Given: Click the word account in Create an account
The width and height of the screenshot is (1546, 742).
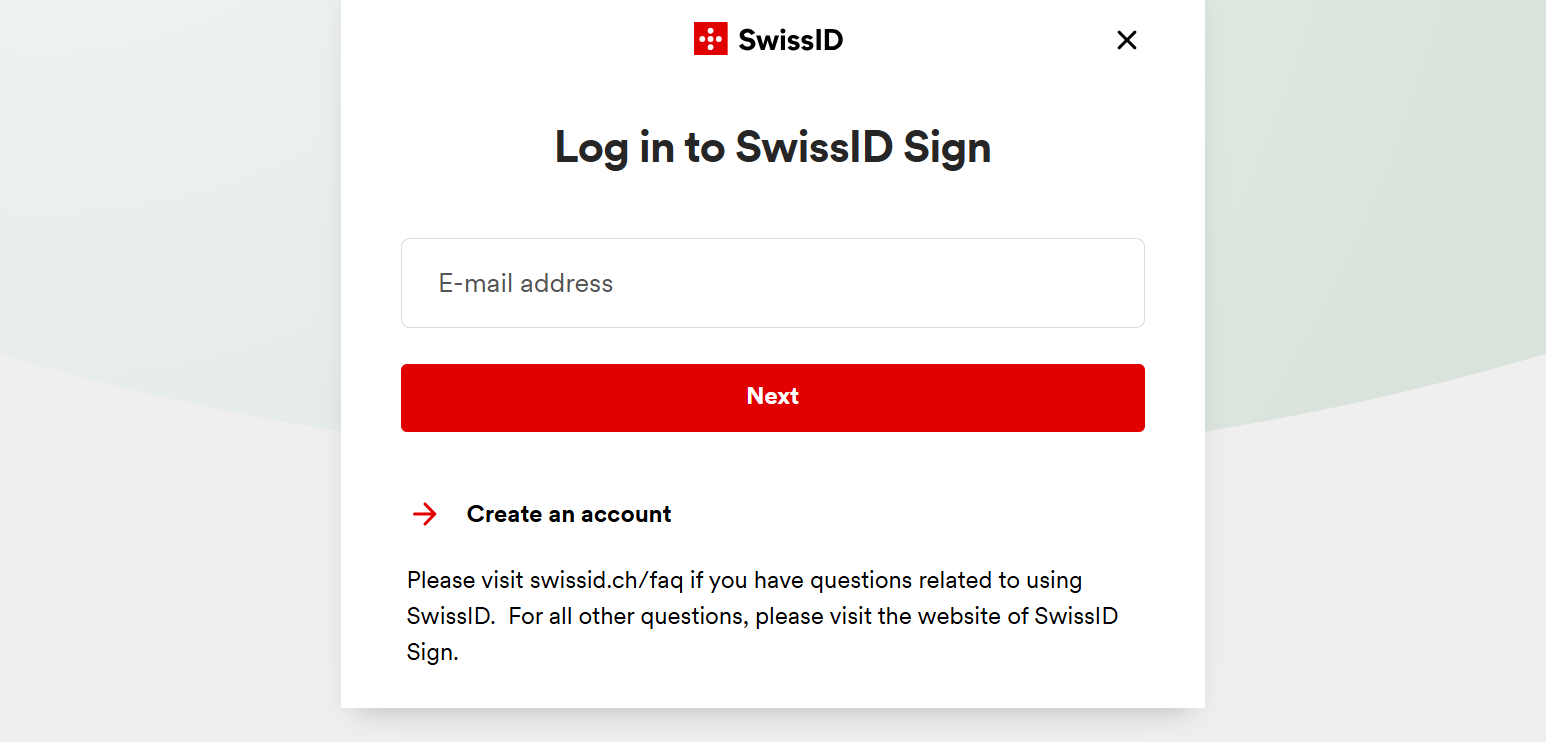Looking at the screenshot, I should [x=624, y=514].
